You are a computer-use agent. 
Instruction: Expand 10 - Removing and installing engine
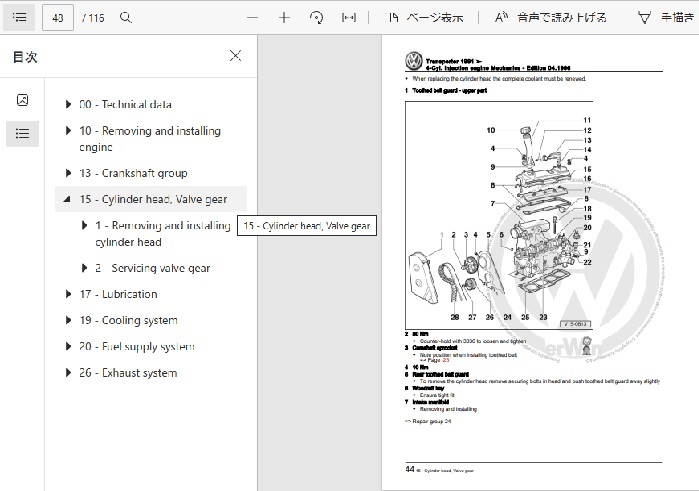pos(68,131)
